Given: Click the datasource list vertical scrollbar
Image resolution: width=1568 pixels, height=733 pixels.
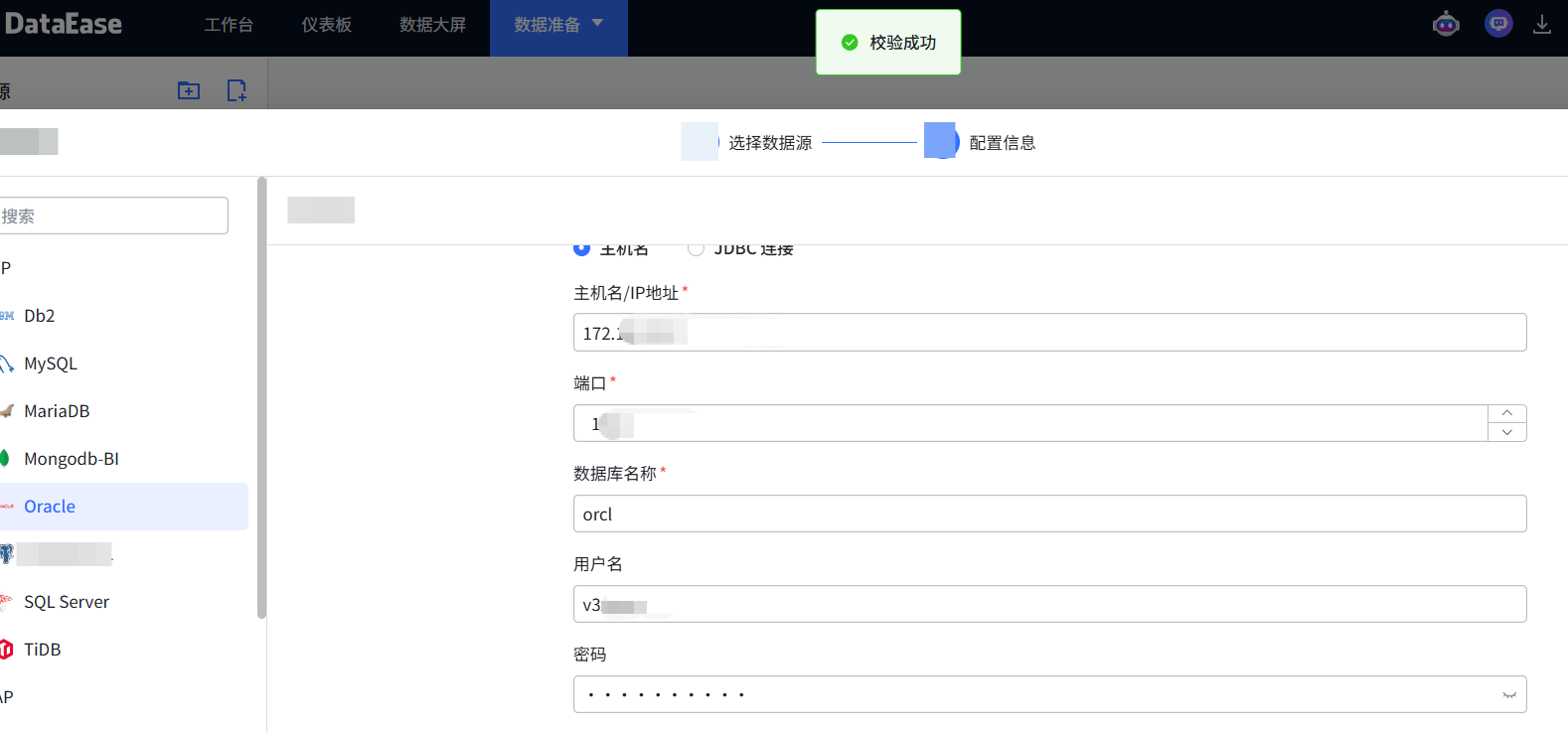Looking at the screenshot, I should click(x=261, y=397).
